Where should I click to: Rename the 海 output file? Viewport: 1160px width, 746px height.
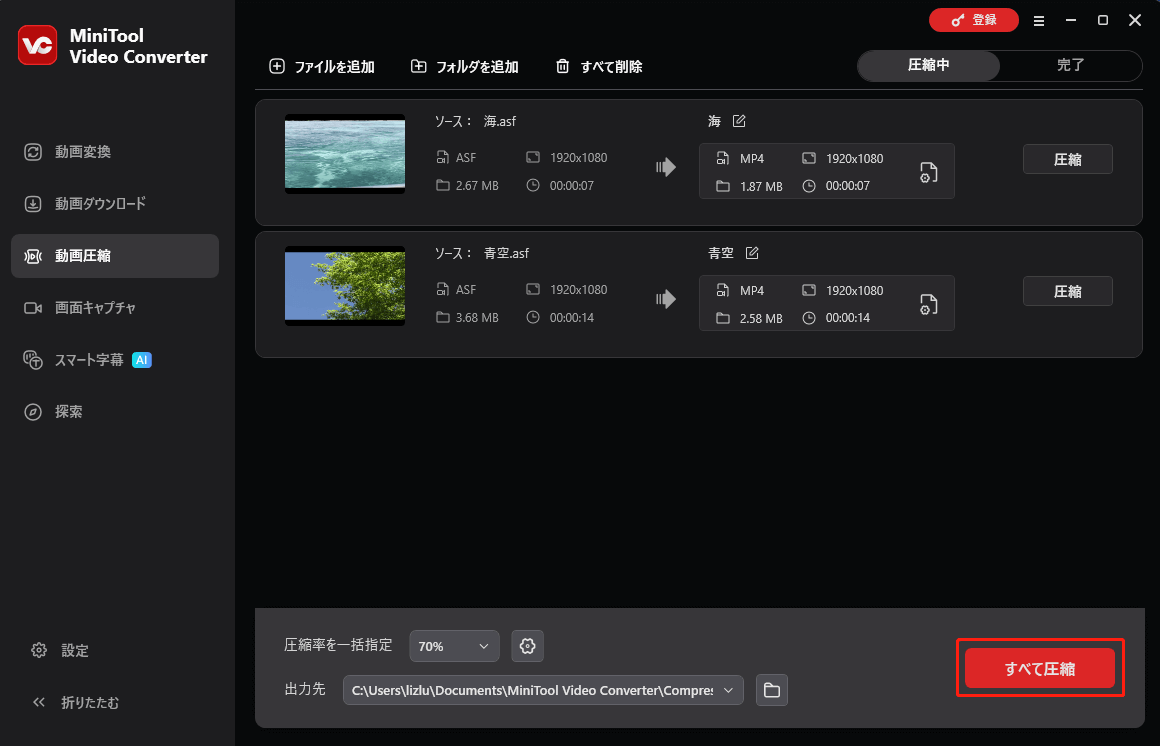pyautogui.click(x=738, y=120)
